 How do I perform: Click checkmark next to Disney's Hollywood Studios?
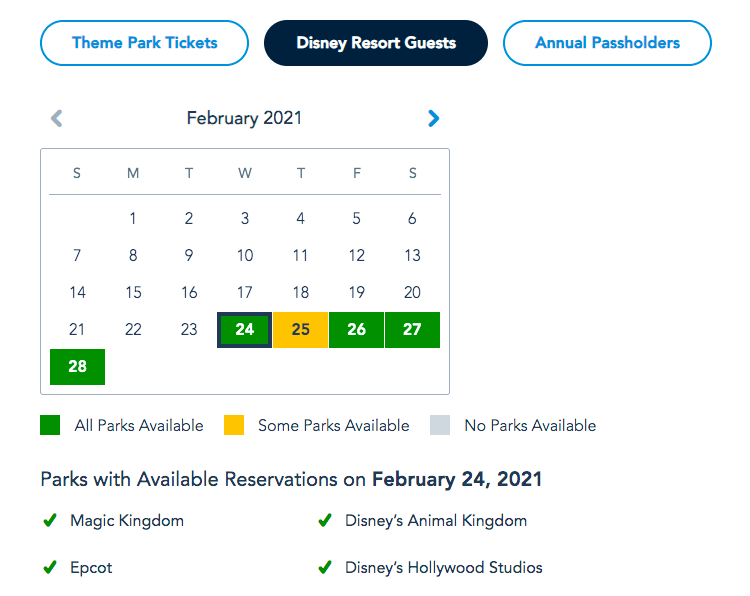tap(324, 568)
